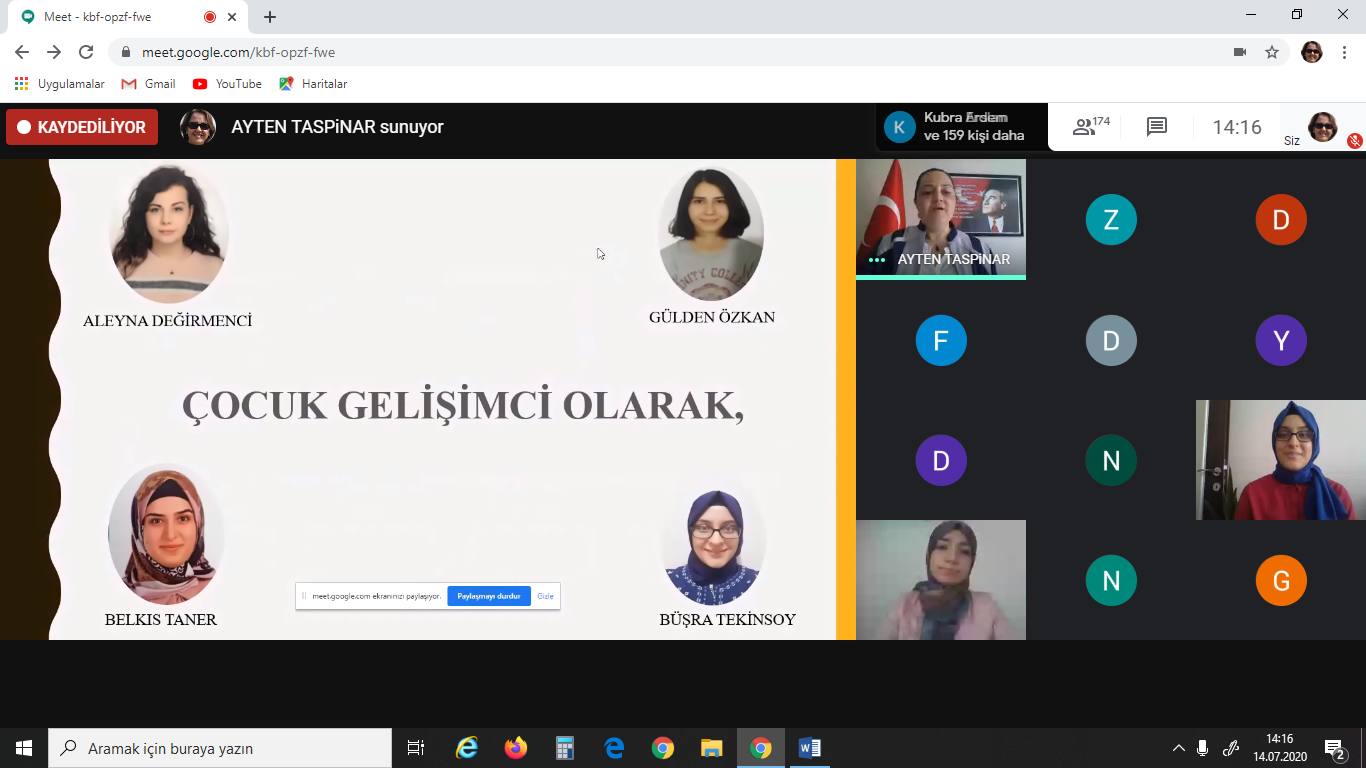
Task: Click the Paylaşmayı durdur button
Action: click(x=488, y=596)
